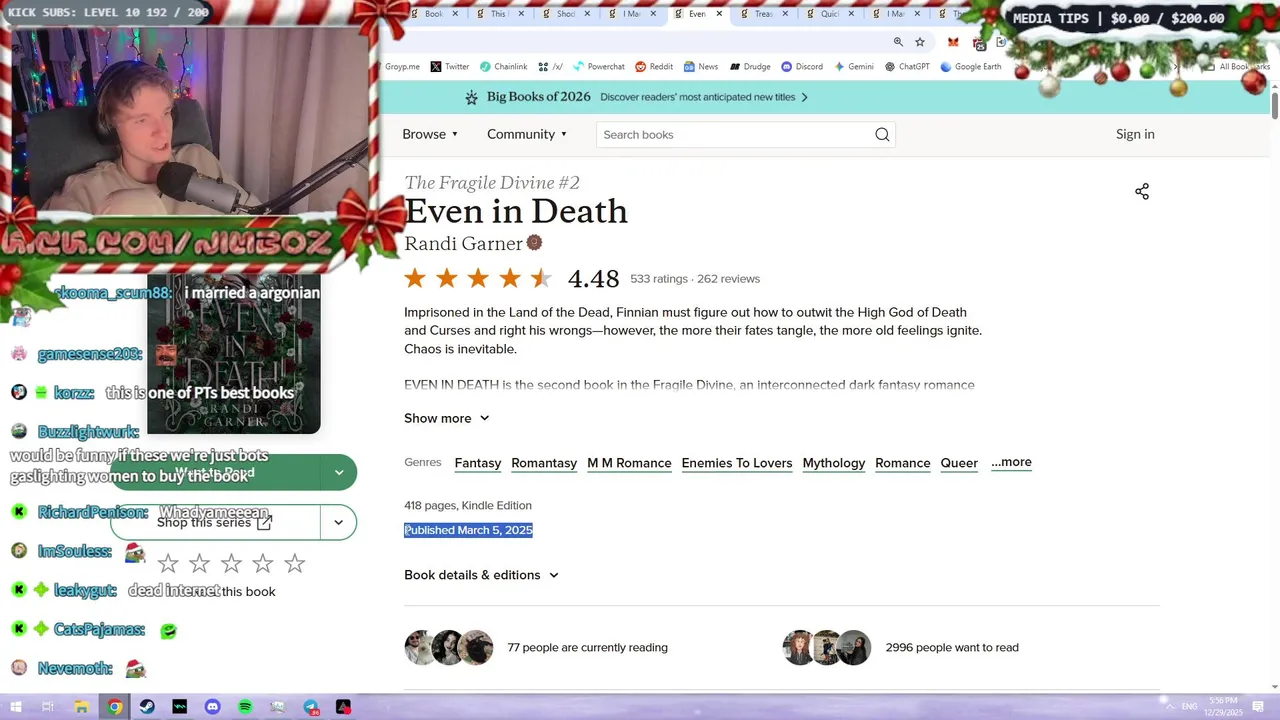The width and height of the screenshot is (1280, 720).
Task: Expand description with Show more
Action: tap(447, 418)
